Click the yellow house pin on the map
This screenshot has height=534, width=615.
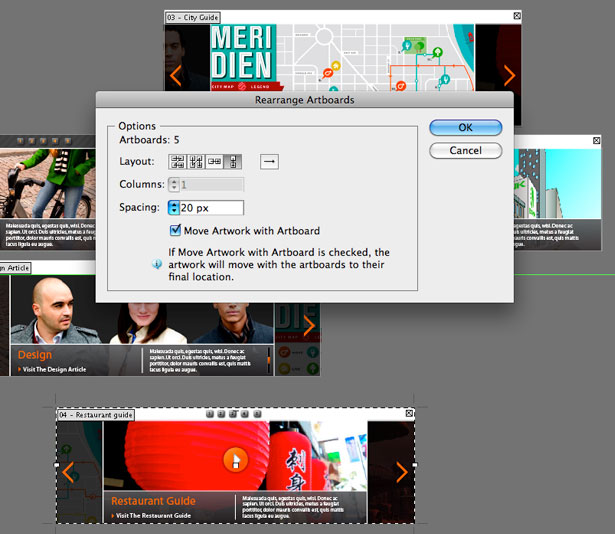point(336,65)
